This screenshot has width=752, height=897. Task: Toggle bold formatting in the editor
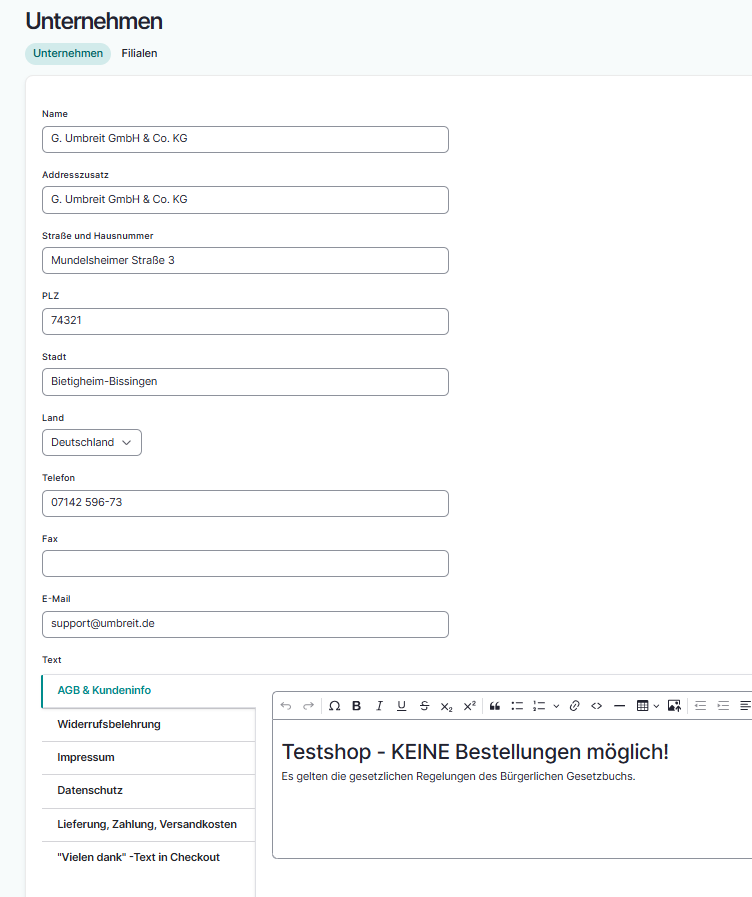point(357,706)
